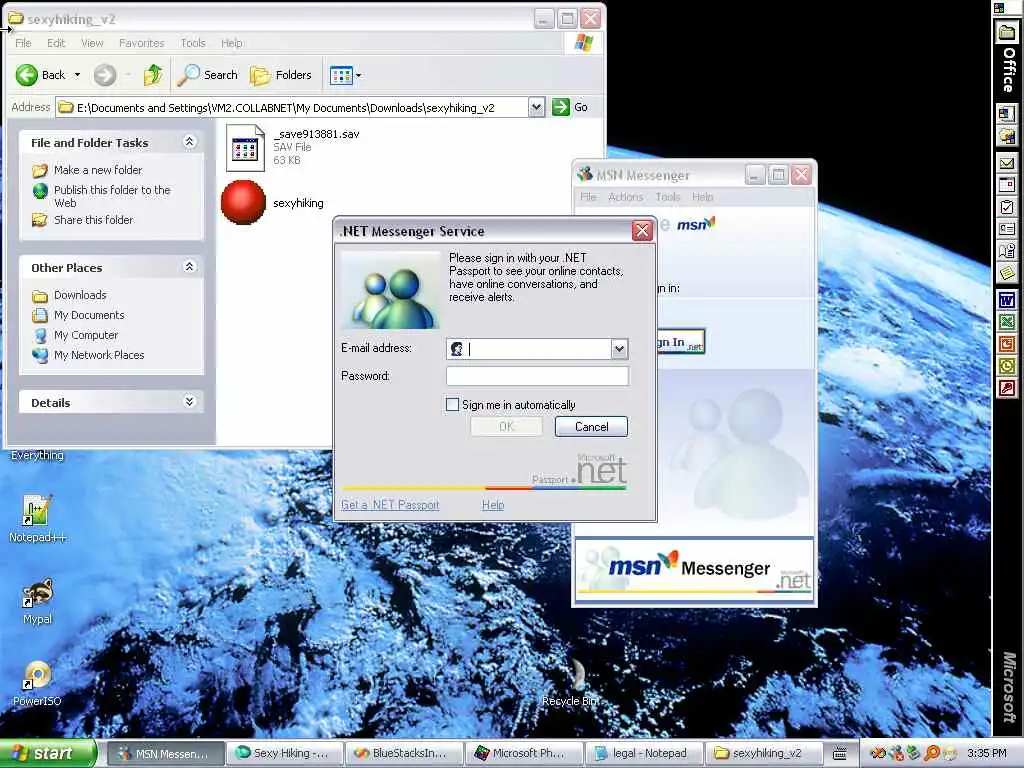The width and height of the screenshot is (1024, 768).
Task: Click New Appointment calendar icon on Office bar
Action: coord(1007,185)
